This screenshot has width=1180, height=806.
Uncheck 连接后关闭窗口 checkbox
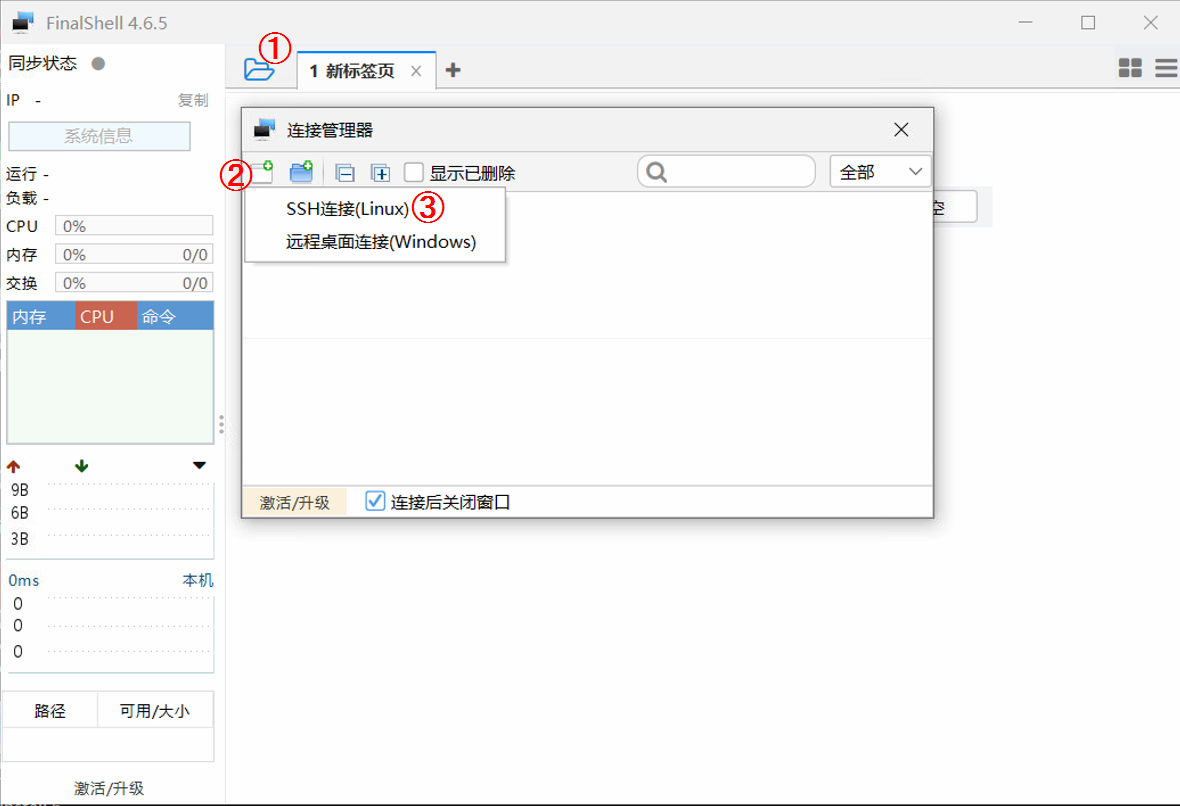375,501
